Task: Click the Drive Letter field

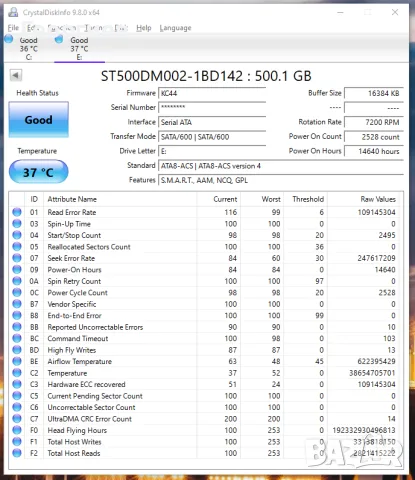Action: click(212, 151)
